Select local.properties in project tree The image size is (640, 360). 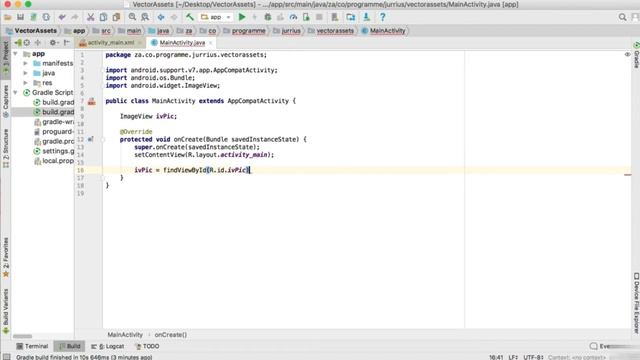click(53, 161)
